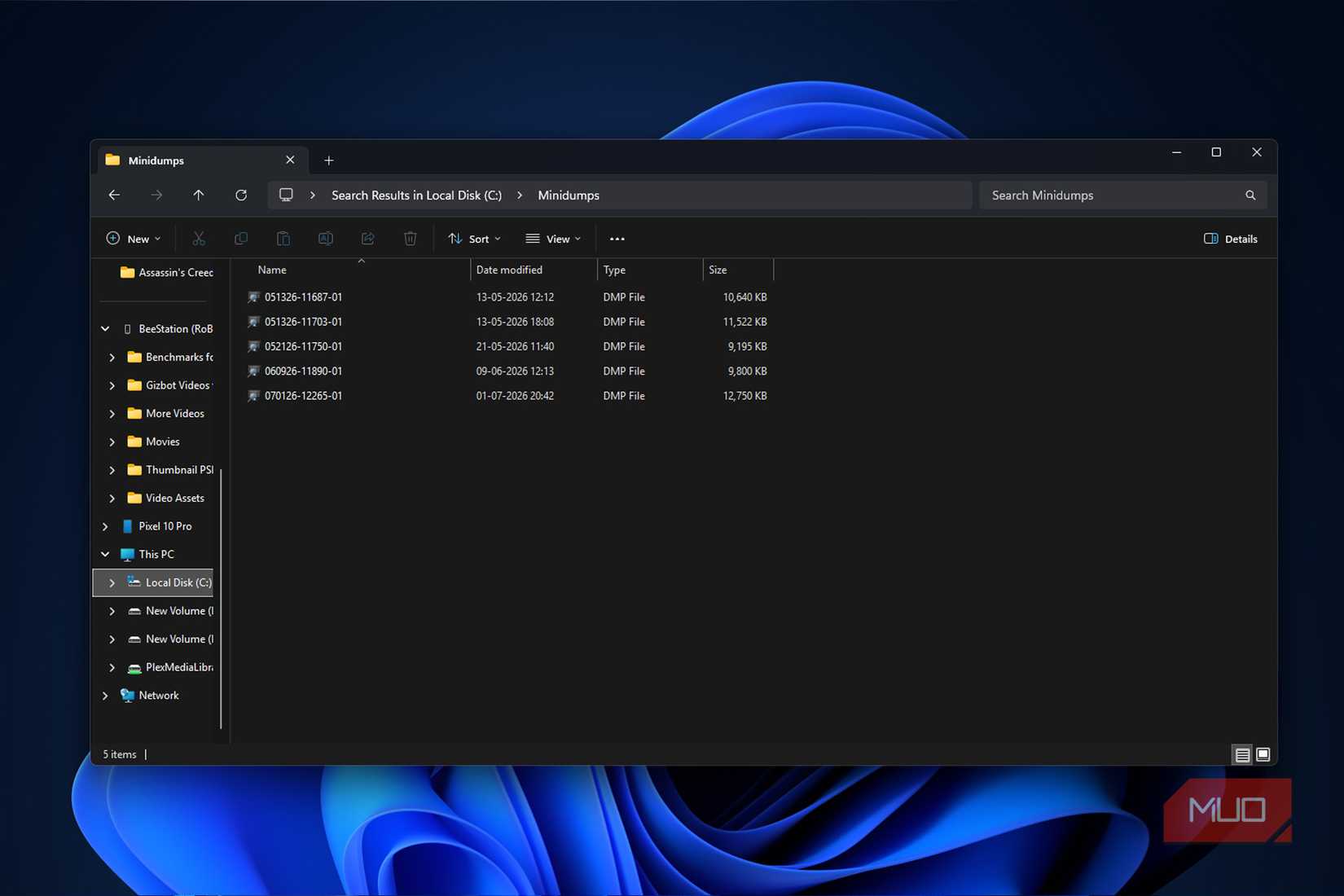1344x896 pixels.
Task: Expand the Local Disk (C:) node
Action: click(x=112, y=583)
